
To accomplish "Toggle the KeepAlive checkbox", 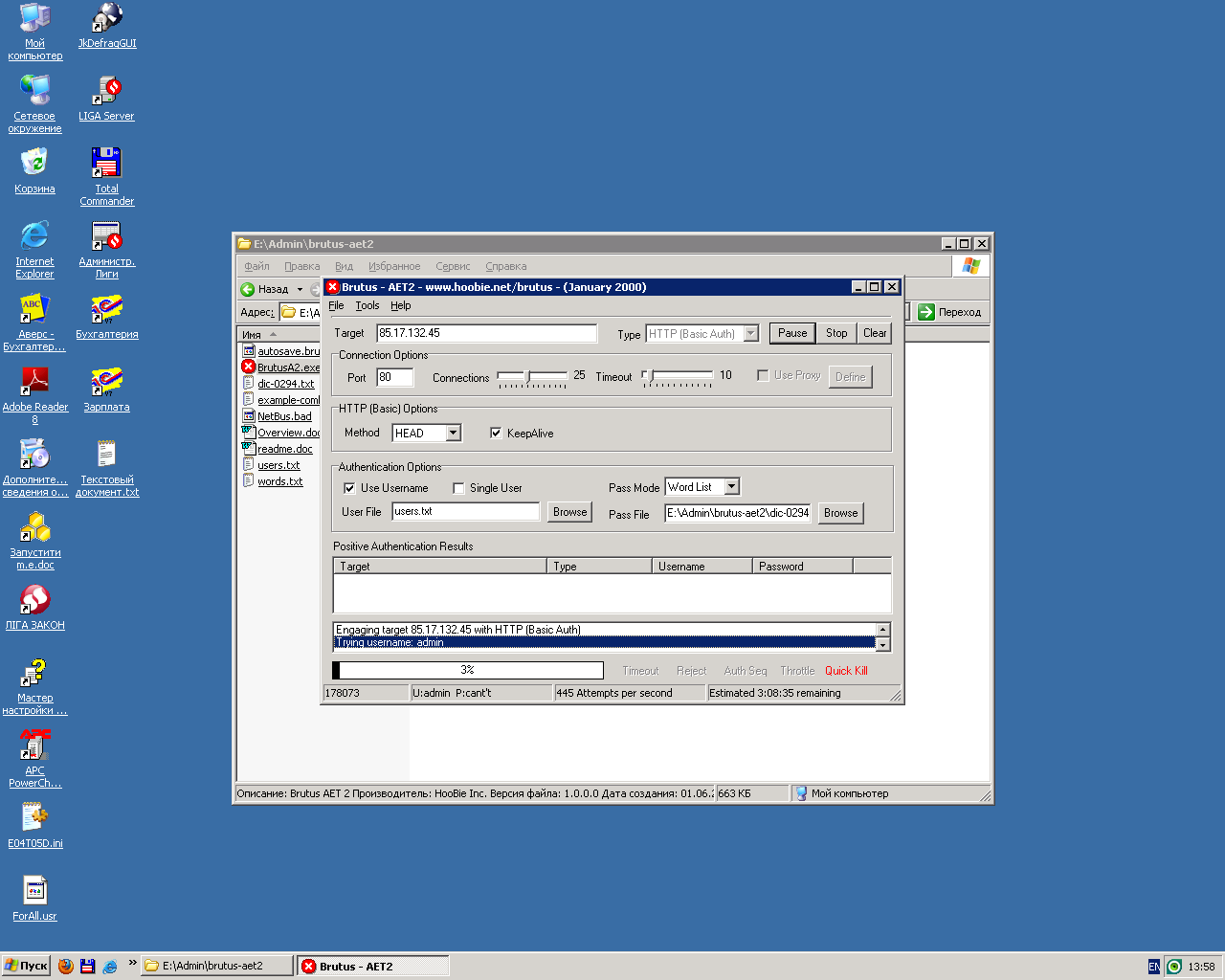I will [496, 433].
